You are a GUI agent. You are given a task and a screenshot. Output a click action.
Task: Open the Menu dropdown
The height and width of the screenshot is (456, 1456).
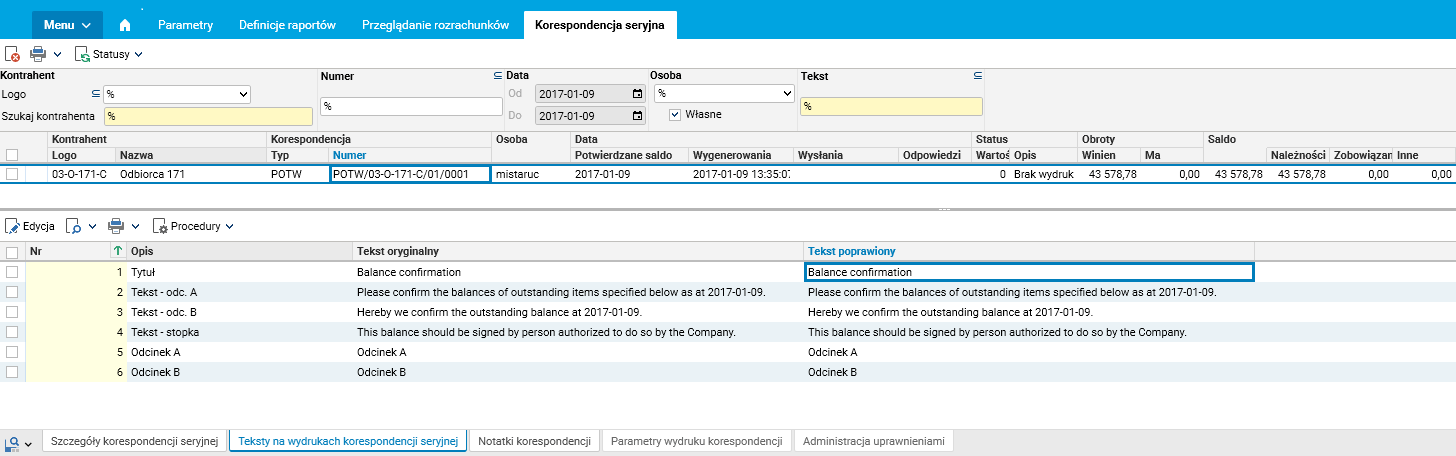pyautogui.click(x=68, y=25)
